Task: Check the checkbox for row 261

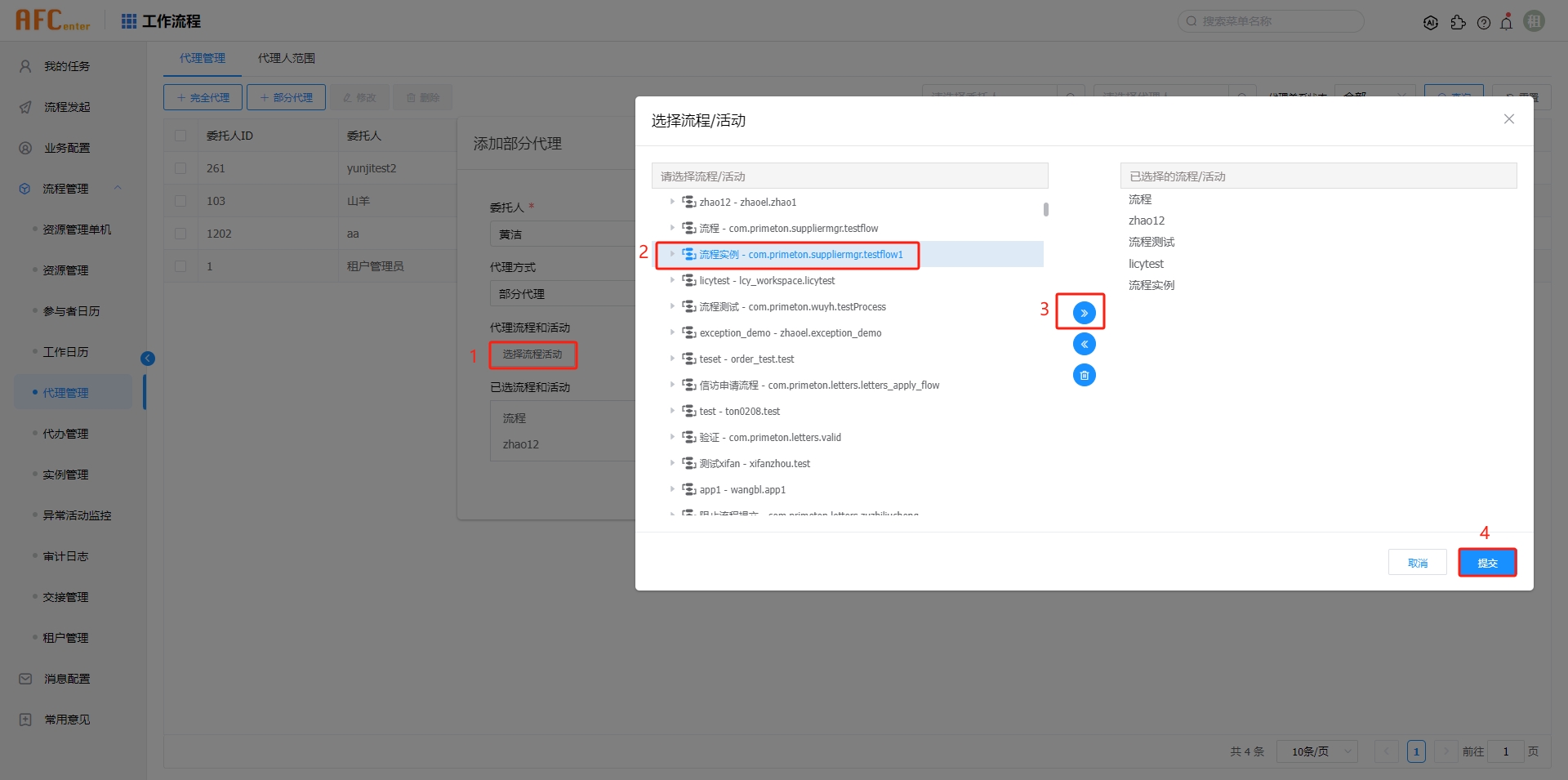Action: [x=180, y=168]
